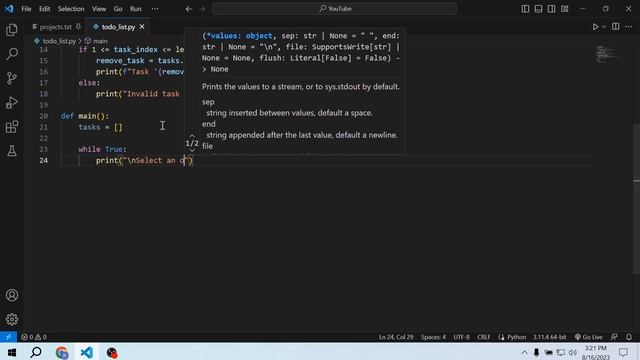
Task: Open run options dropdown arrow
Action: 604,27
